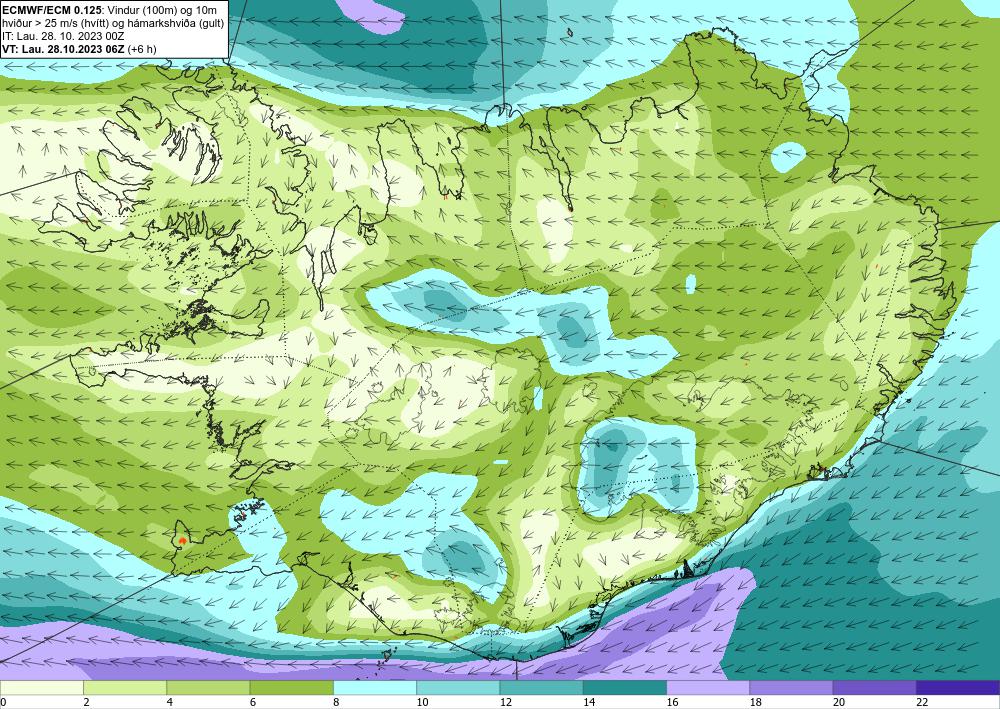The height and width of the screenshot is (709, 1000).
Task: Click the '8' label on the wind scale
Action: point(336,702)
